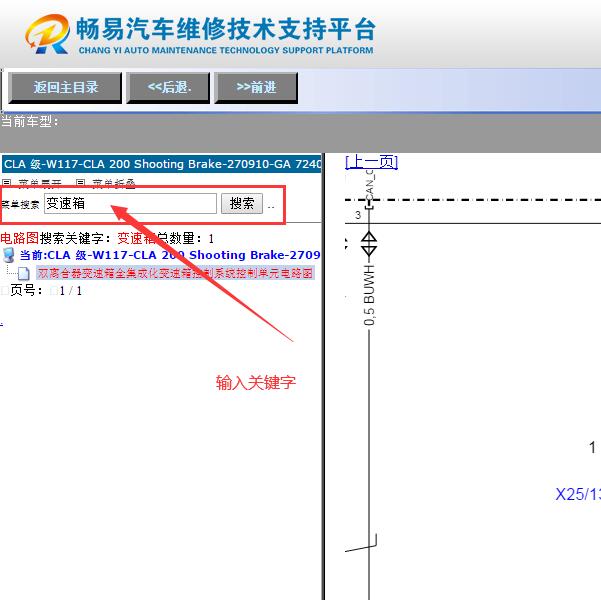Focus the 菜单搜索 input containing 变速箱

130,203
